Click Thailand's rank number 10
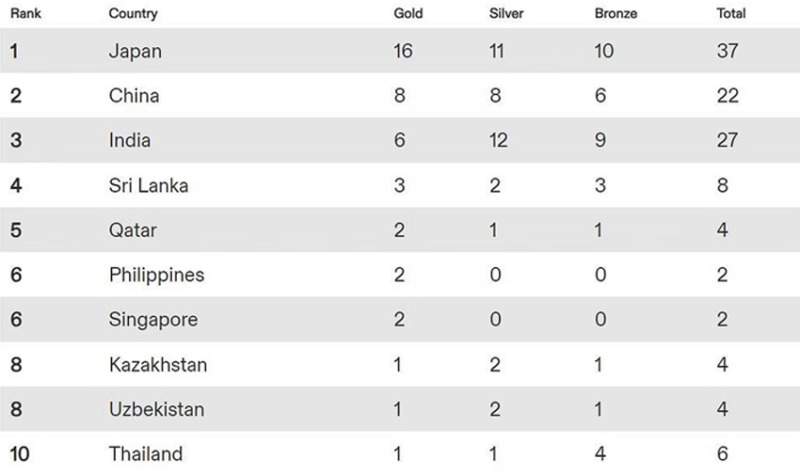Viewport: 800px width, 474px height. [x=19, y=454]
